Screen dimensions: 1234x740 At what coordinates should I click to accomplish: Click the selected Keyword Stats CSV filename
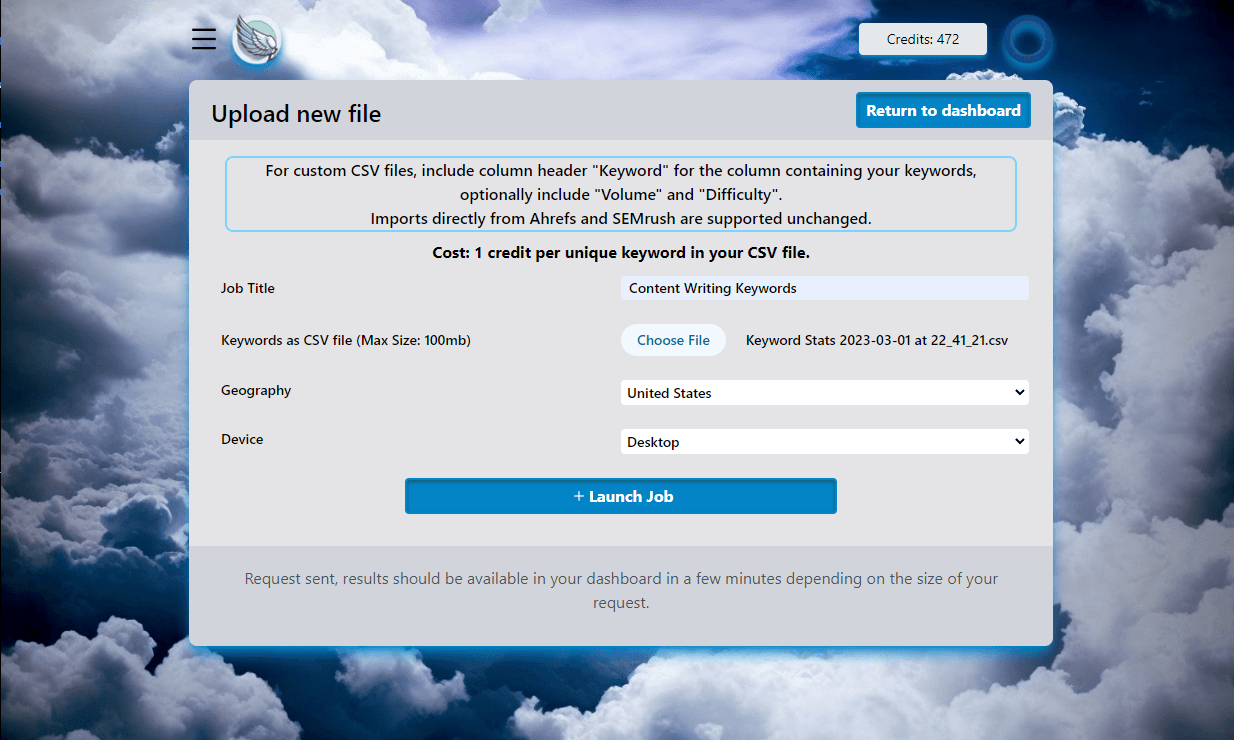tap(876, 340)
